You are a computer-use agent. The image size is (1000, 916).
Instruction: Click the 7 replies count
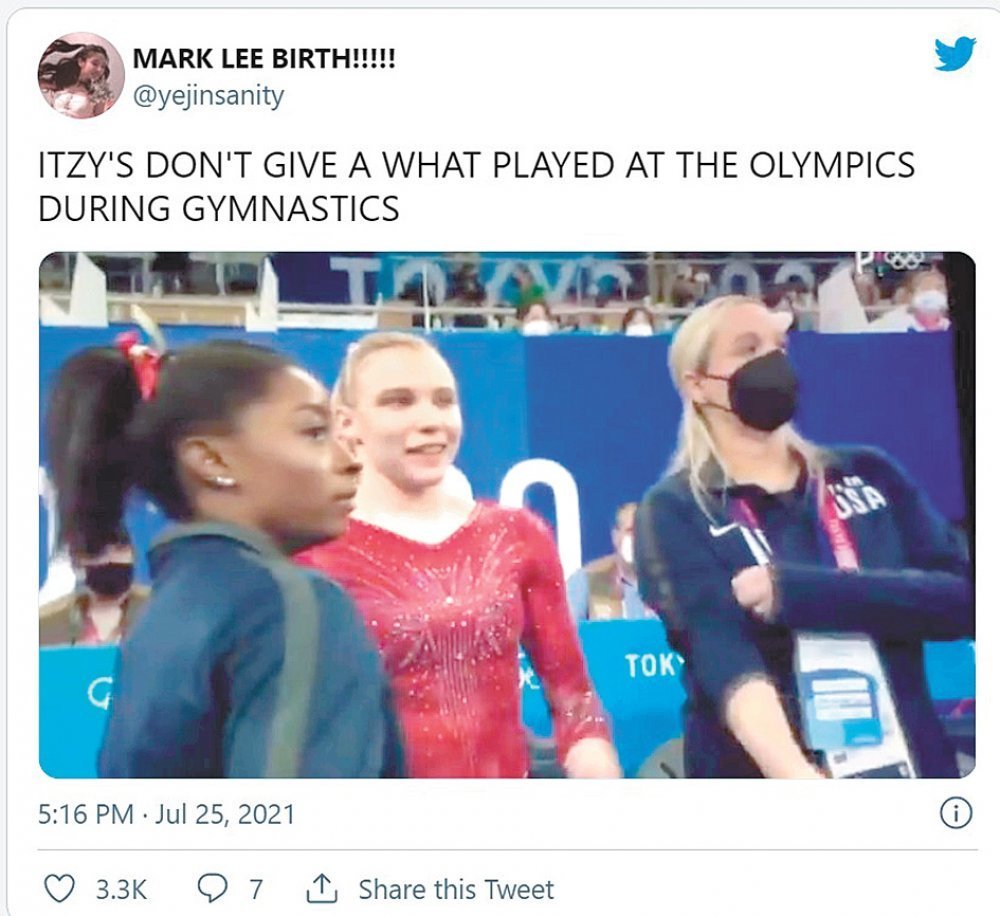coord(255,889)
